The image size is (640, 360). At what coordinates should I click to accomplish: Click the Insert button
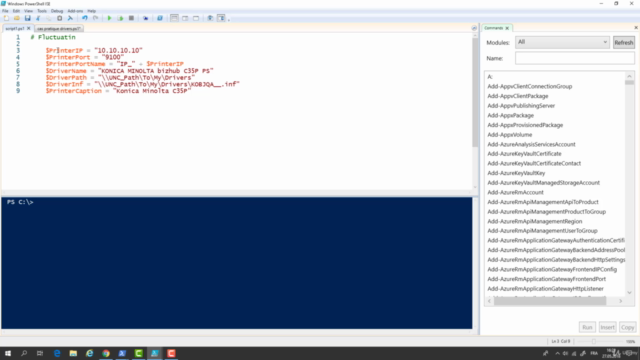[607, 327]
